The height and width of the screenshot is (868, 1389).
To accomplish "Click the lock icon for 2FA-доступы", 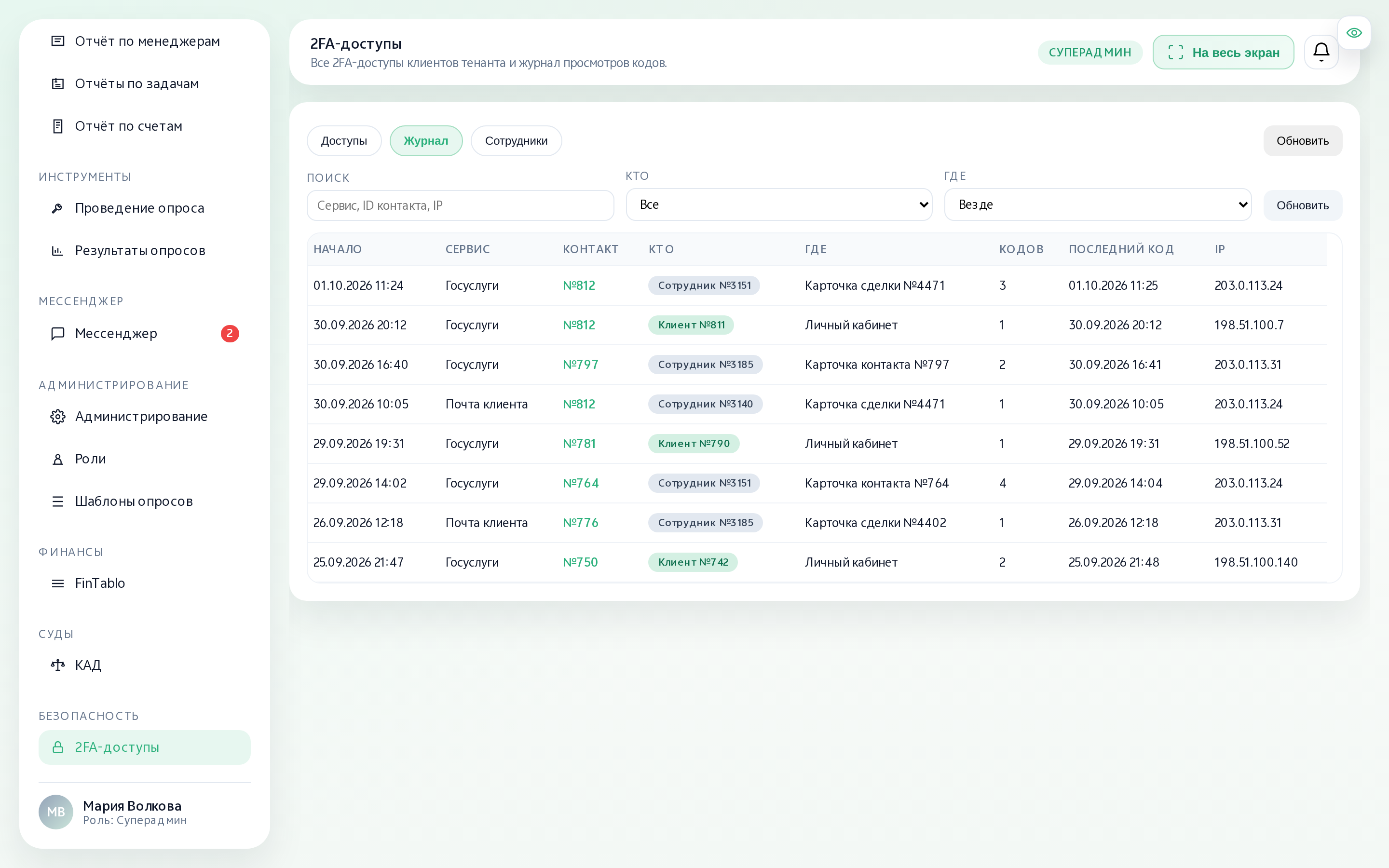I will tap(57, 747).
